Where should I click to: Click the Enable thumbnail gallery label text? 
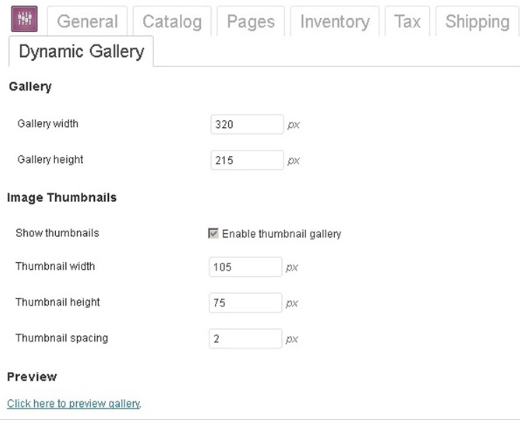point(282,234)
